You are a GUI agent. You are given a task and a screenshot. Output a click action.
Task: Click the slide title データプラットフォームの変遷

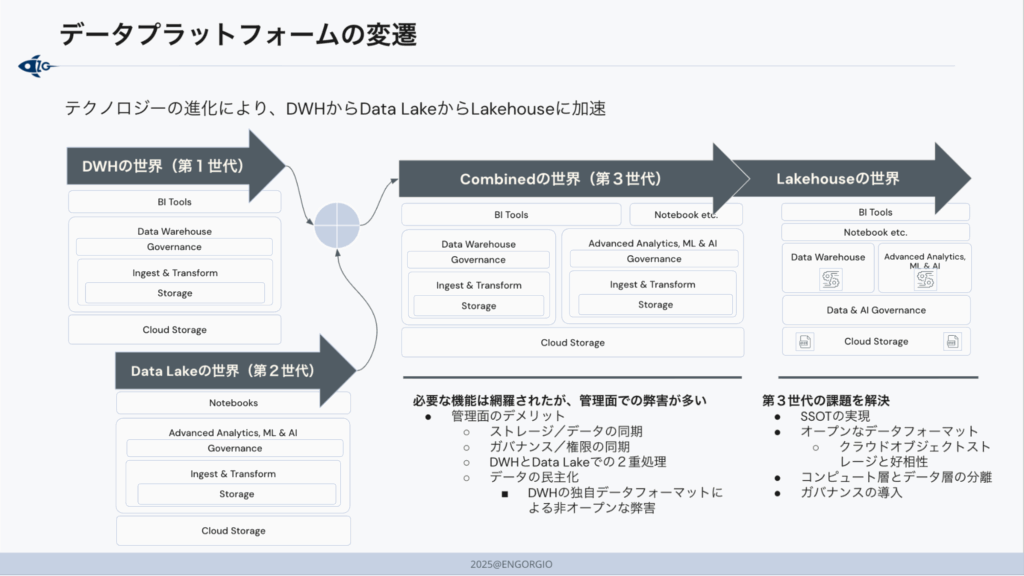238,35
